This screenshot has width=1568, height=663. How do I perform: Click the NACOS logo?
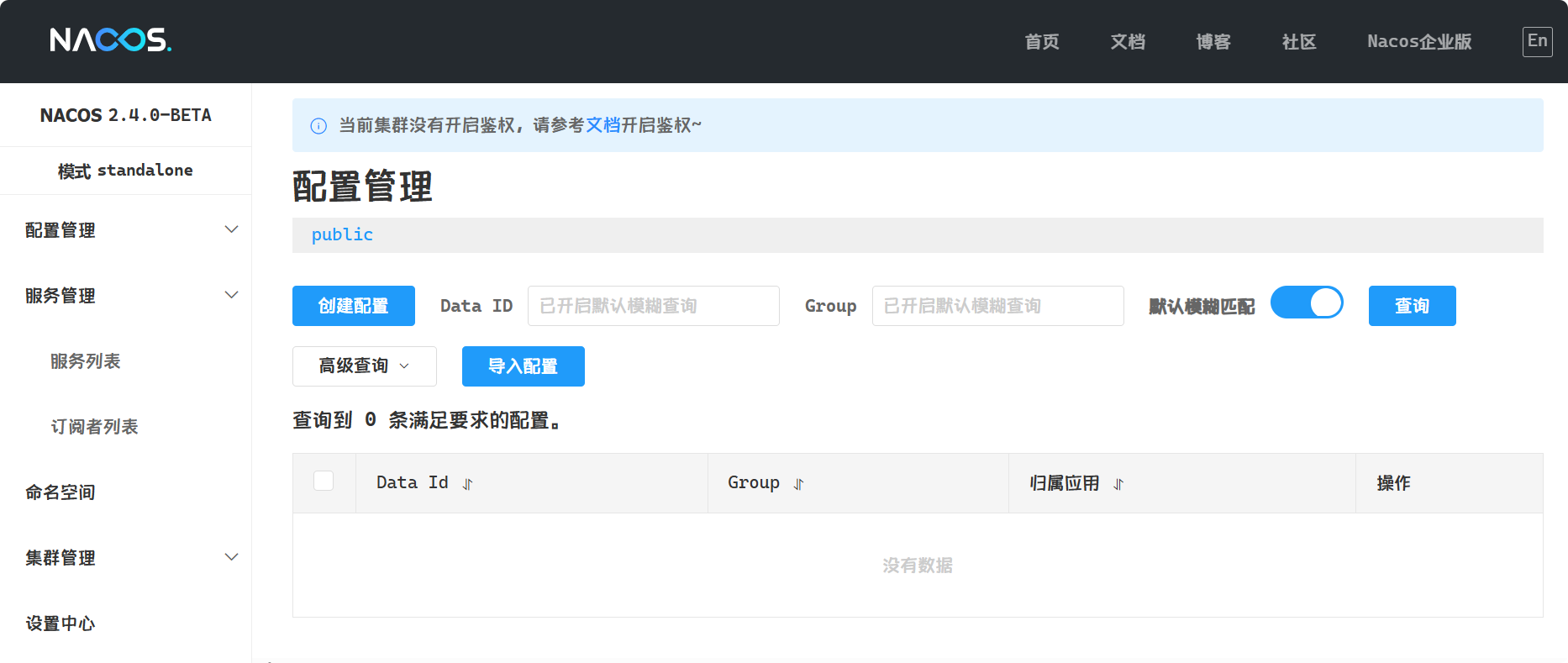point(110,39)
